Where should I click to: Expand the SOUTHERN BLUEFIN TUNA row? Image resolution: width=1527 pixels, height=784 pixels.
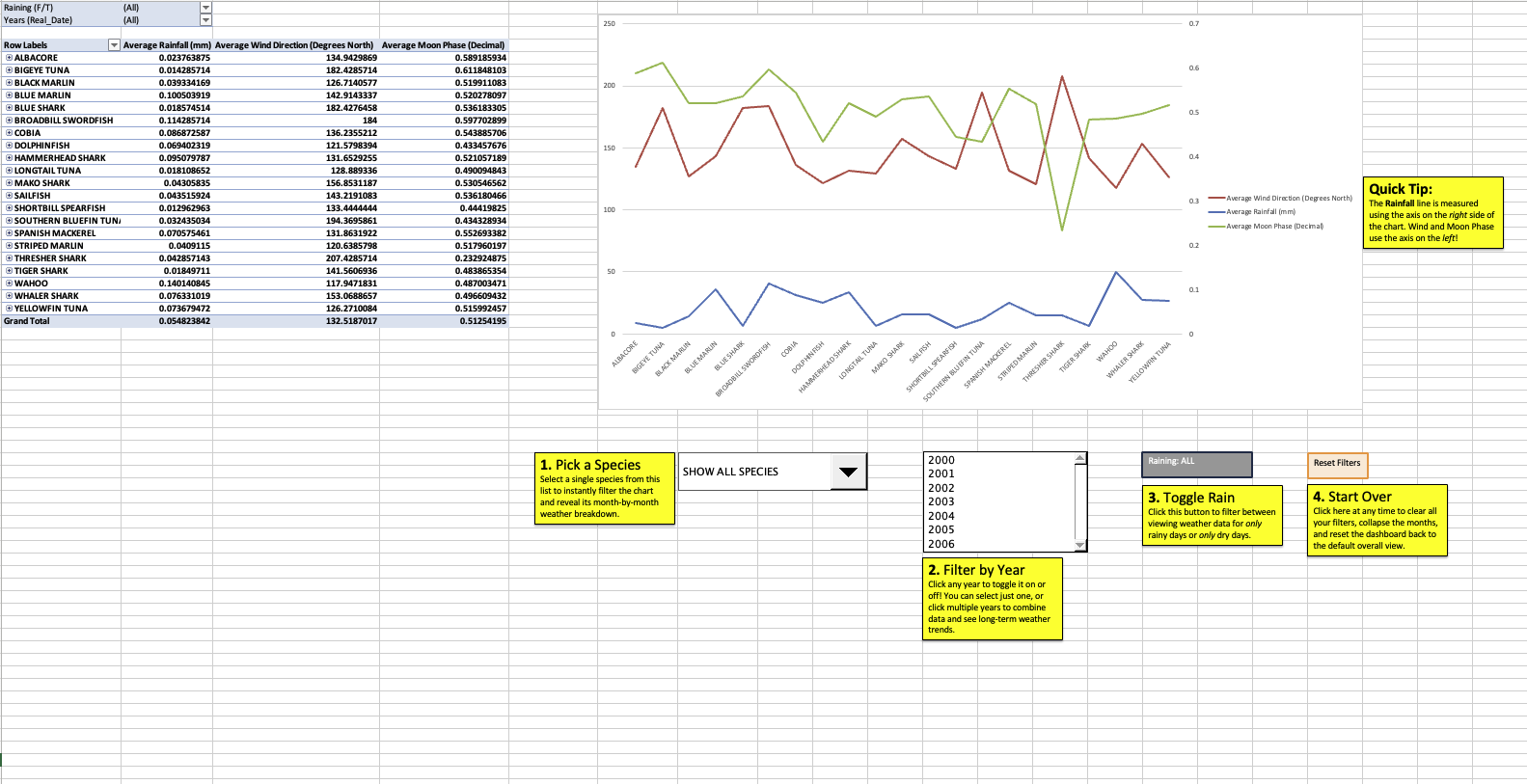9,221
